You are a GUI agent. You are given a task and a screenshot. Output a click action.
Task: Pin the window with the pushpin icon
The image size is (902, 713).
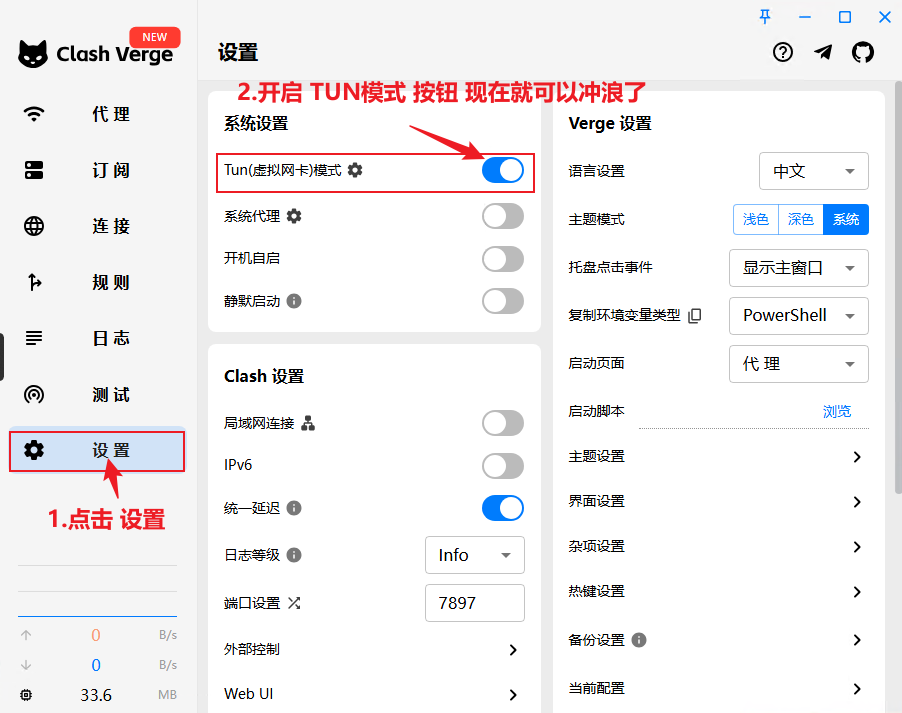point(766,16)
